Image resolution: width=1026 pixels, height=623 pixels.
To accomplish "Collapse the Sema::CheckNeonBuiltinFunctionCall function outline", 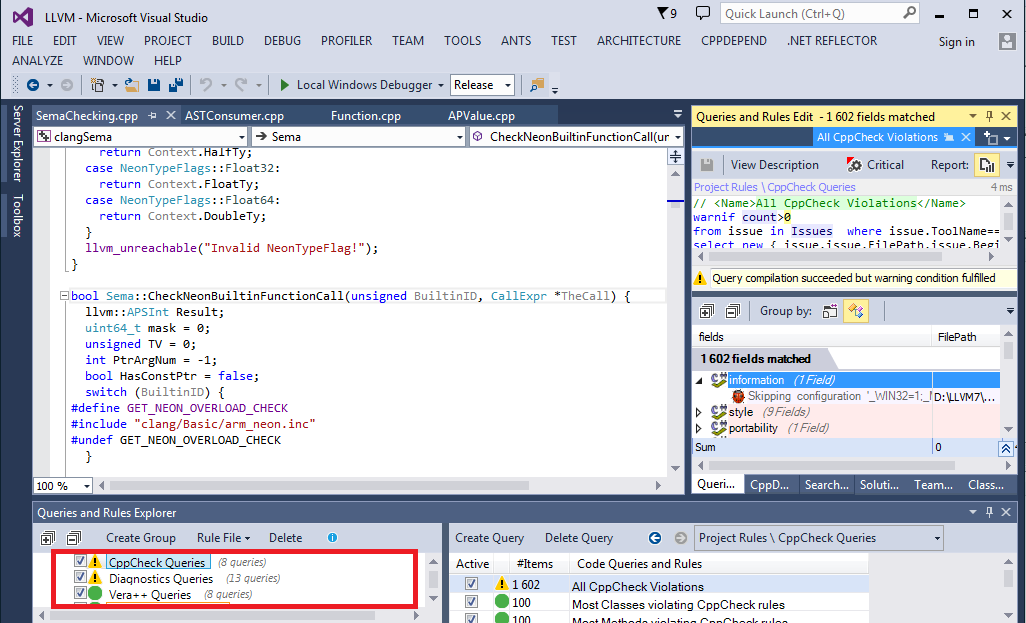I will tap(64, 296).
